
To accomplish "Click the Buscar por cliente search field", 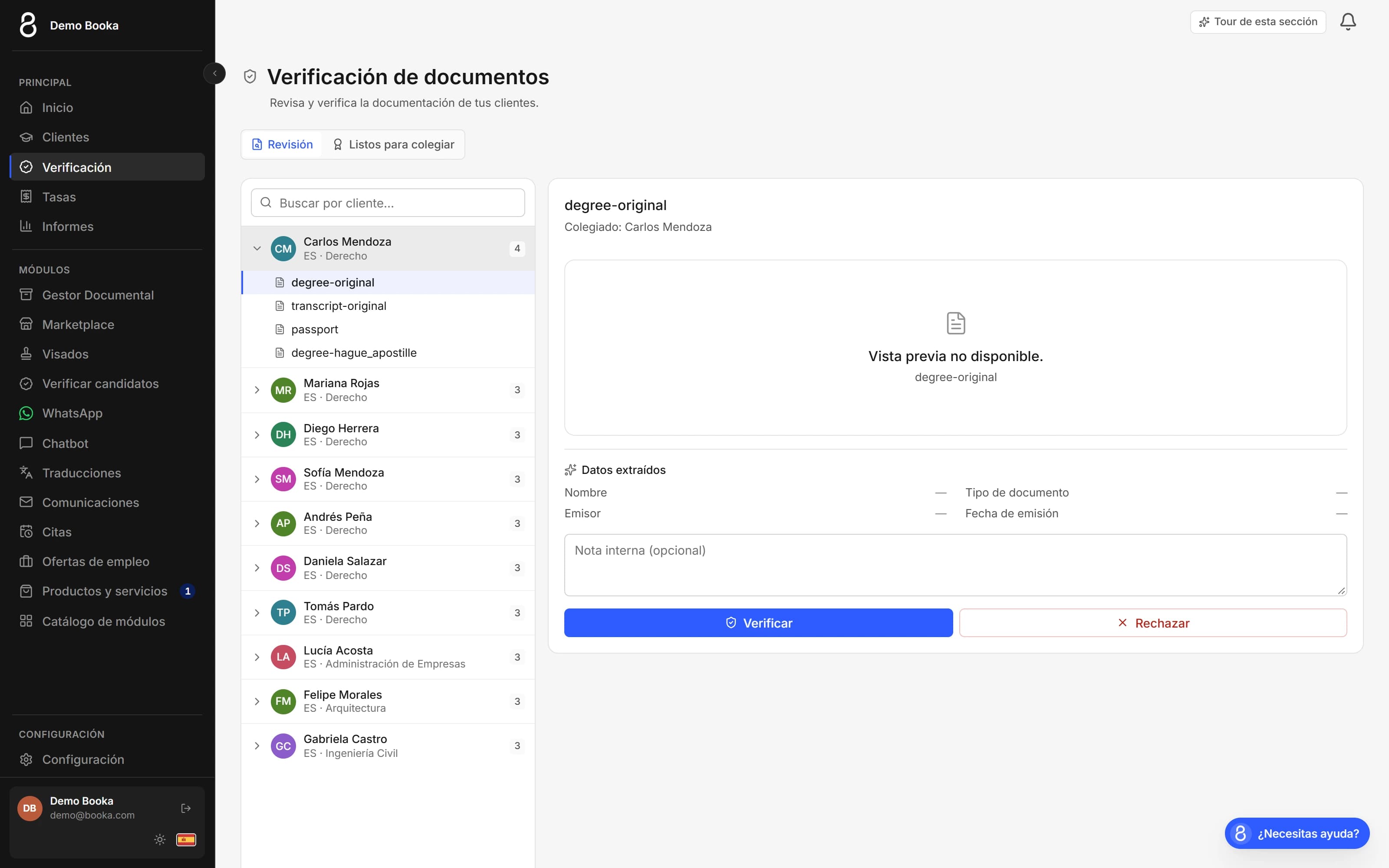I will pyautogui.click(x=388, y=203).
